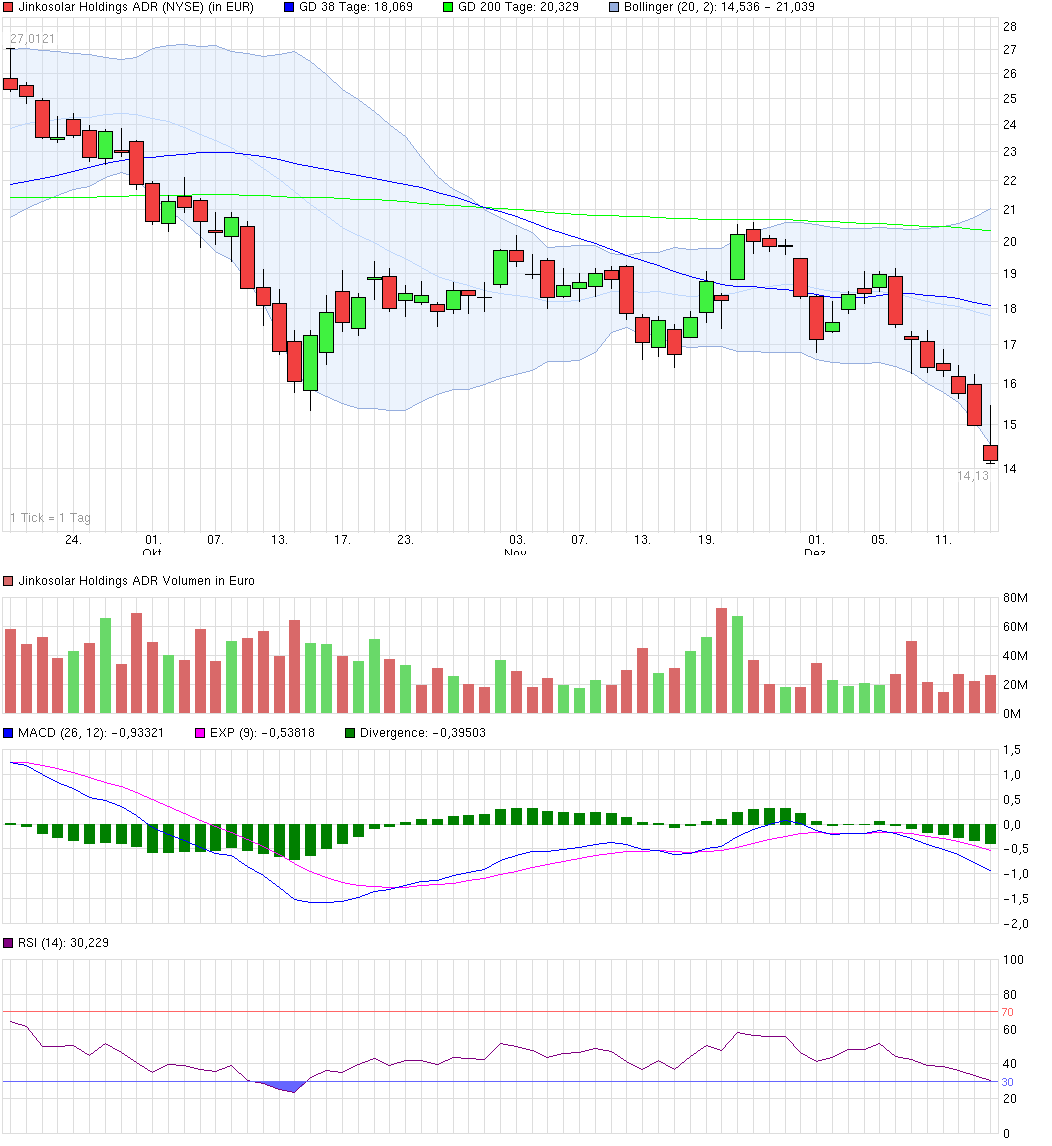Select the 'Dez' axis label
The image size is (1052, 1146).
tap(816, 551)
